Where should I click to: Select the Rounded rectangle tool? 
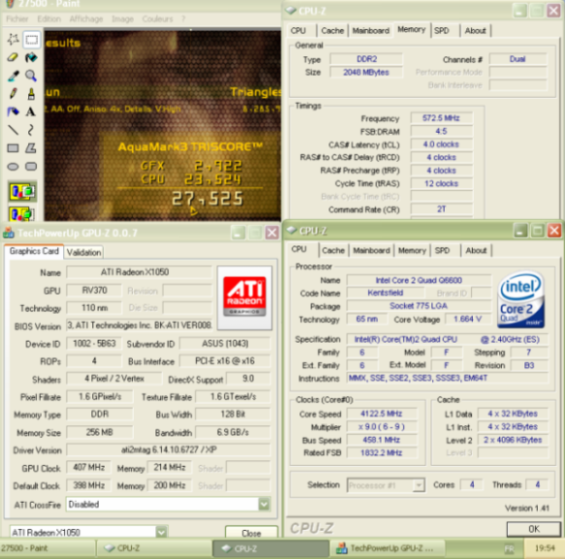(x=31, y=167)
